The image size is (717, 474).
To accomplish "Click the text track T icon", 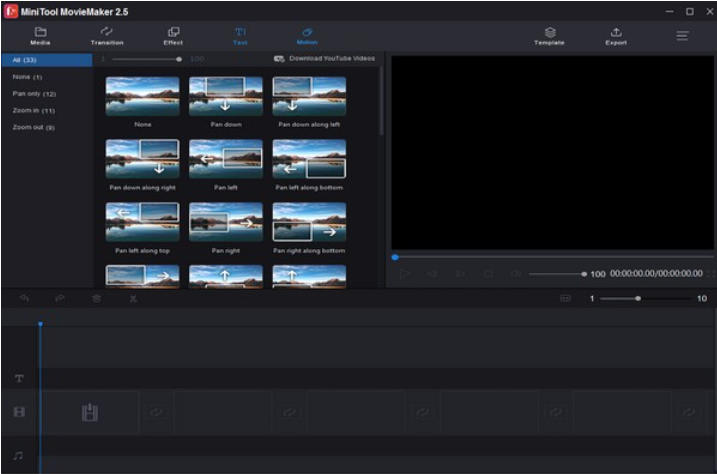I will click(18, 379).
